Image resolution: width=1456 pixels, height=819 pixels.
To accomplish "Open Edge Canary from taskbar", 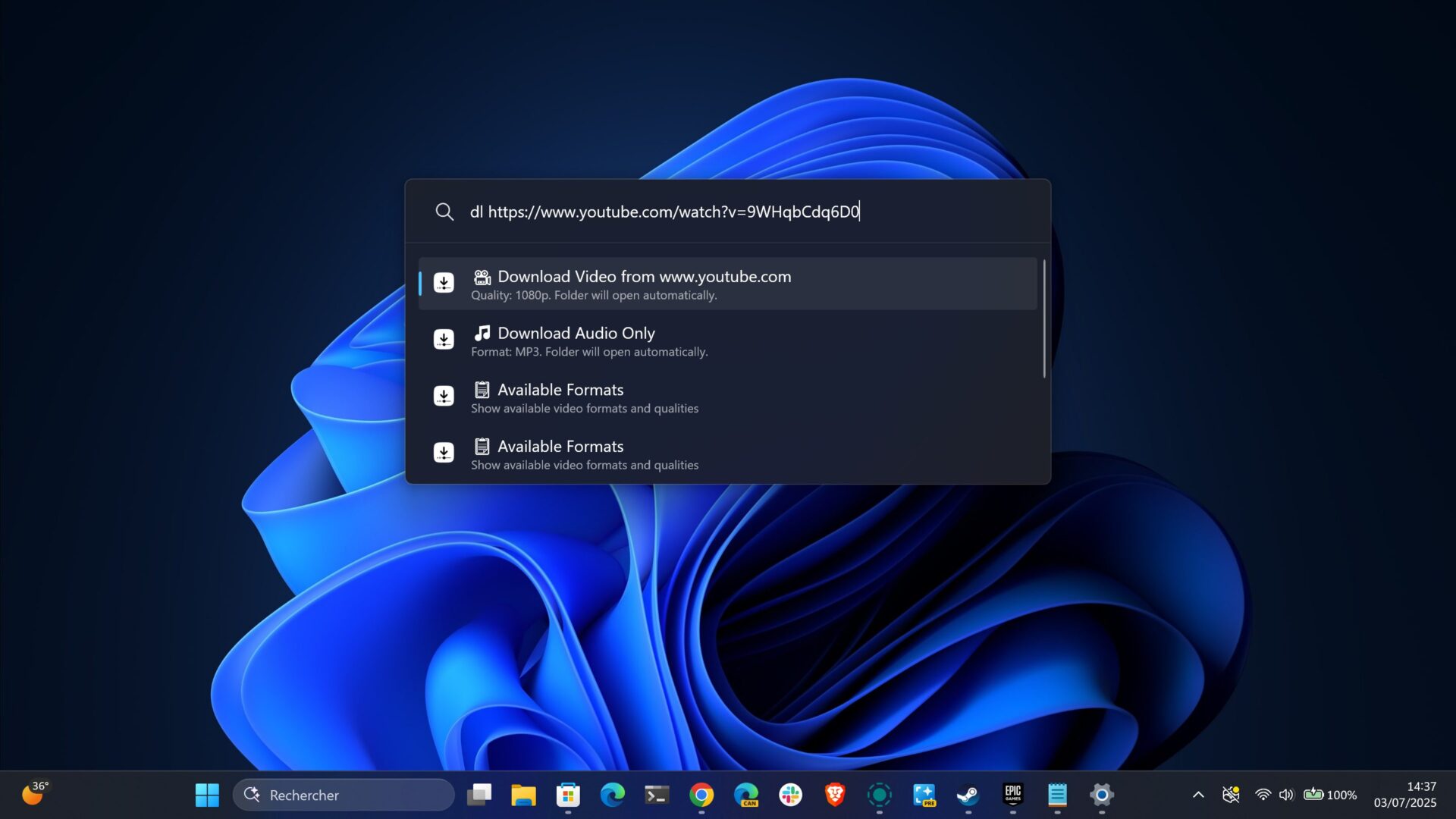I will click(x=746, y=795).
